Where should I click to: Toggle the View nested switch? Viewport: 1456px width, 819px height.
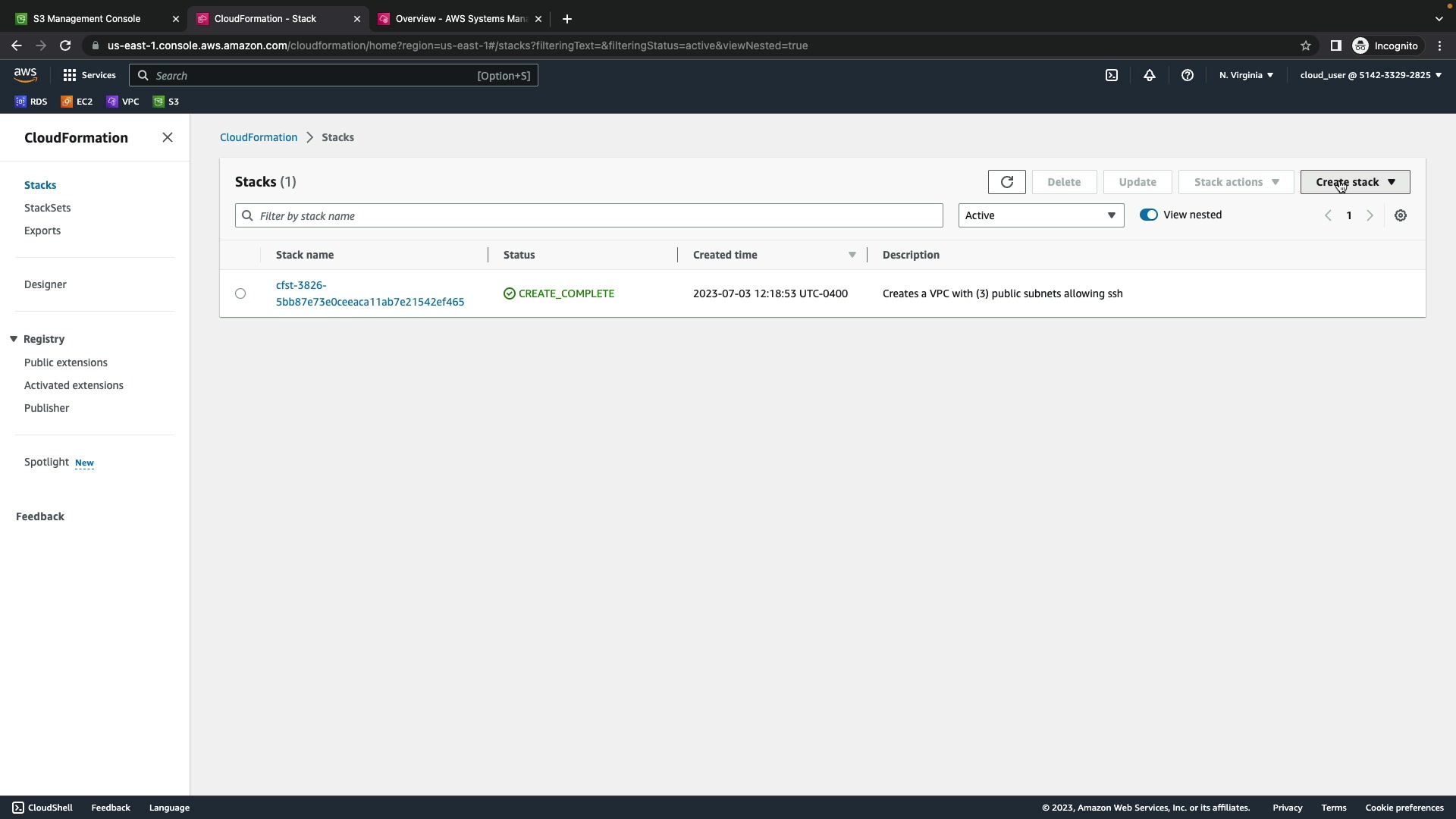(1148, 215)
